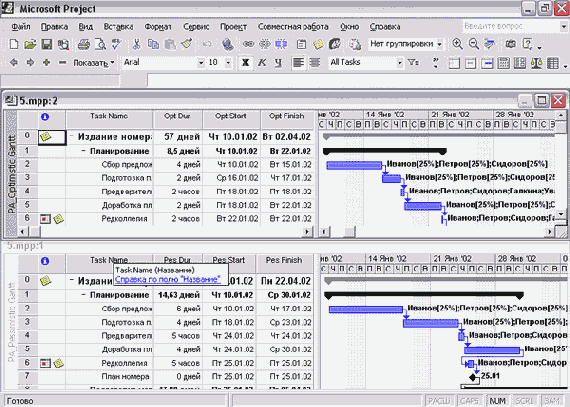Click the top pane table scroll right arrow
Image resolution: width=570 pixels, height=407 pixels.
pyautogui.click(x=307, y=231)
